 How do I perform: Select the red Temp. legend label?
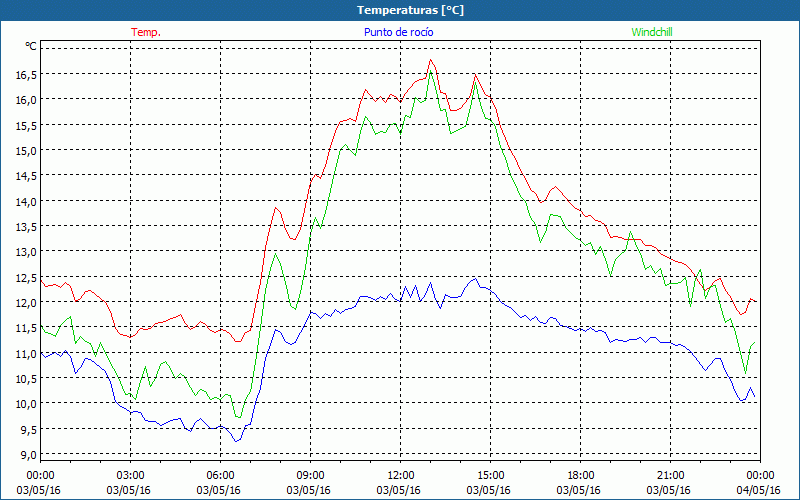146,32
